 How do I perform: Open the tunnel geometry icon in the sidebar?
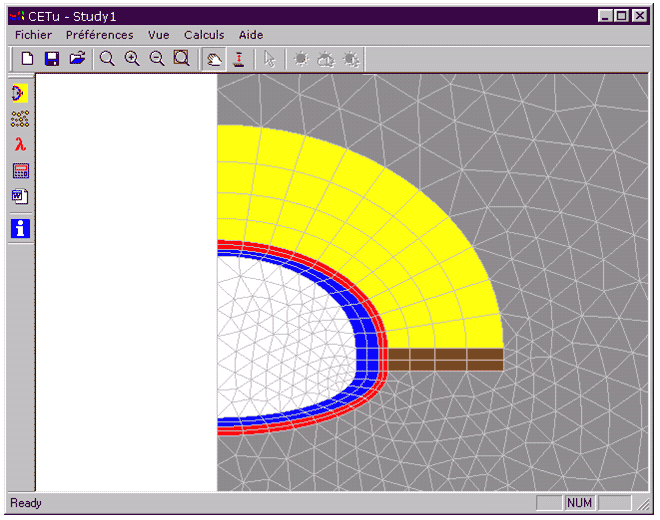click(x=20, y=93)
